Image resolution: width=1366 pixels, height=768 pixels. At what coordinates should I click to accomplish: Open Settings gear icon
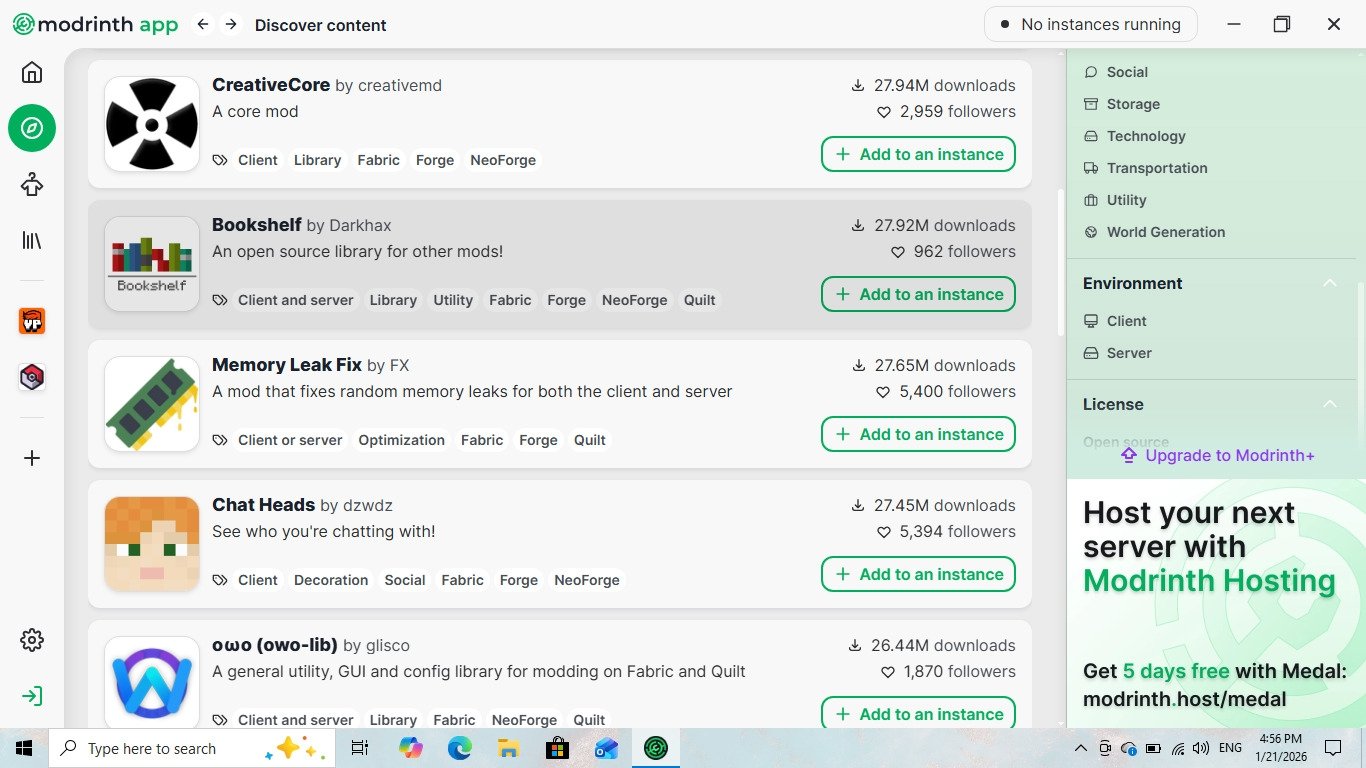pos(32,640)
